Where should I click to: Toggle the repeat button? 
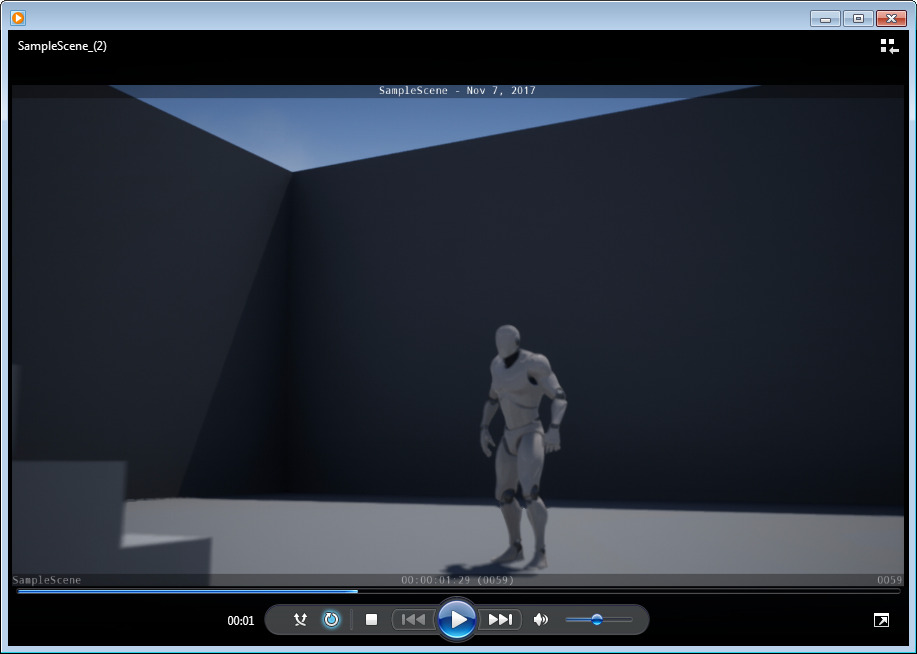(x=331, y=620)
